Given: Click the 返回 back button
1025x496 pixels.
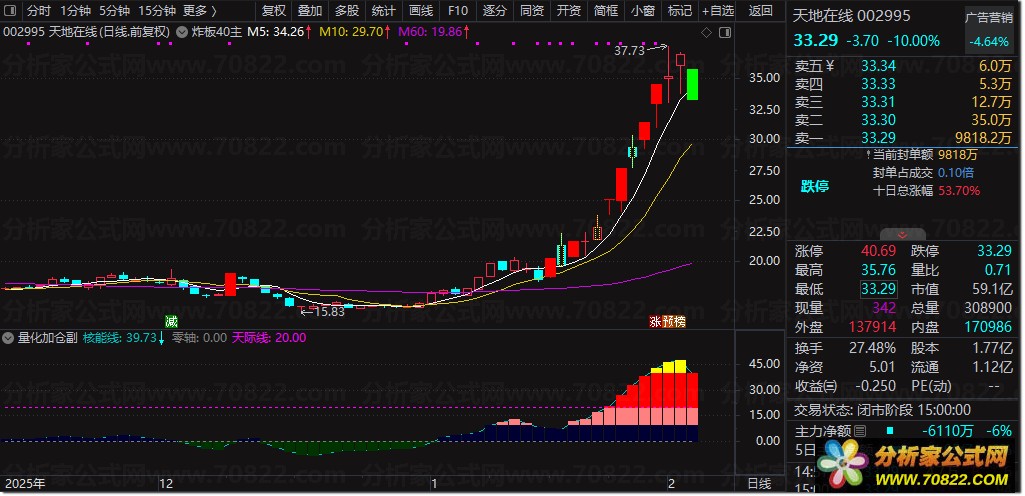Looking at the screenshot, I should [x=760, y=11].
